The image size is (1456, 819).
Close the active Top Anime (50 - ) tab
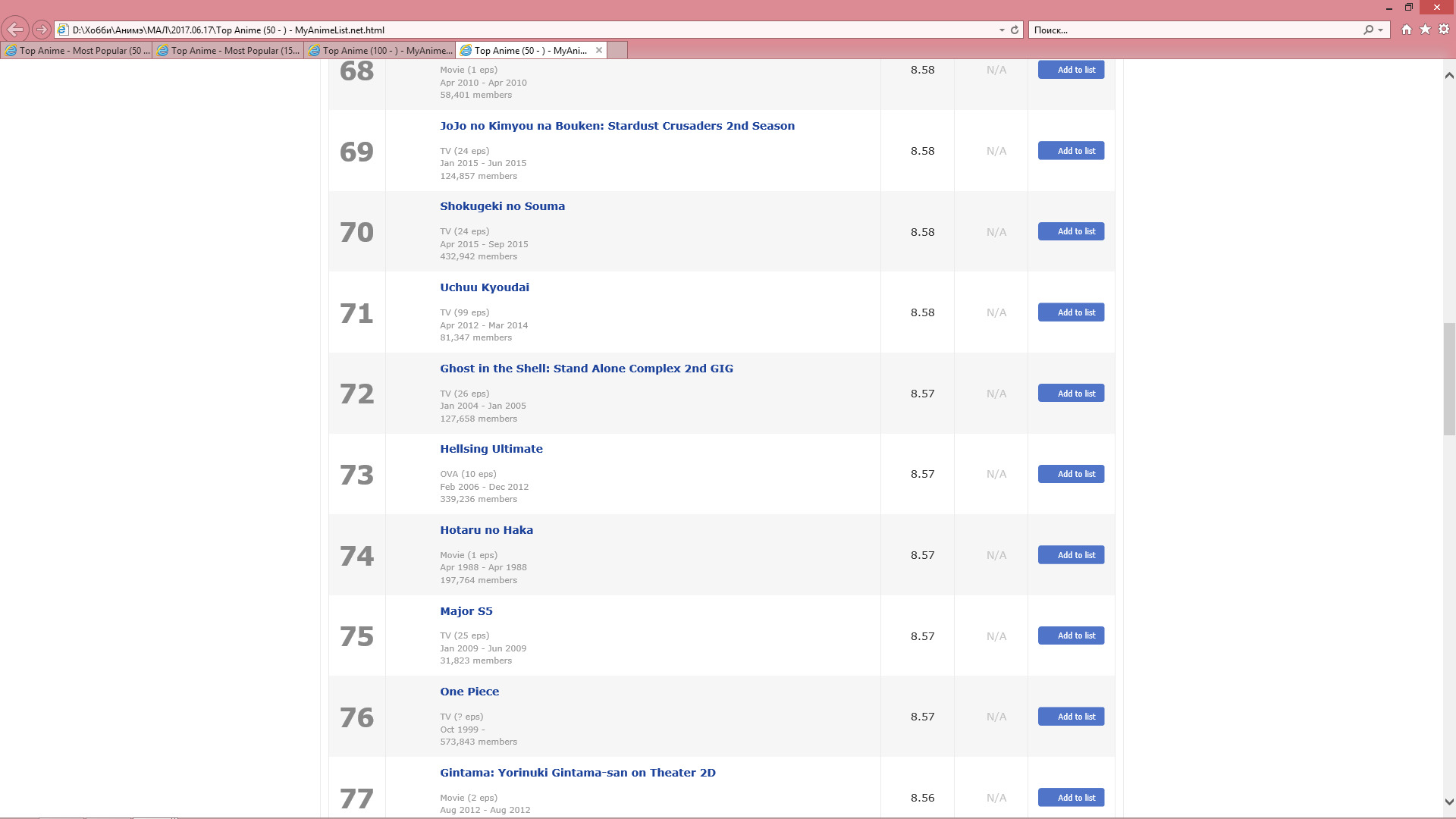[x=599, y=50]
